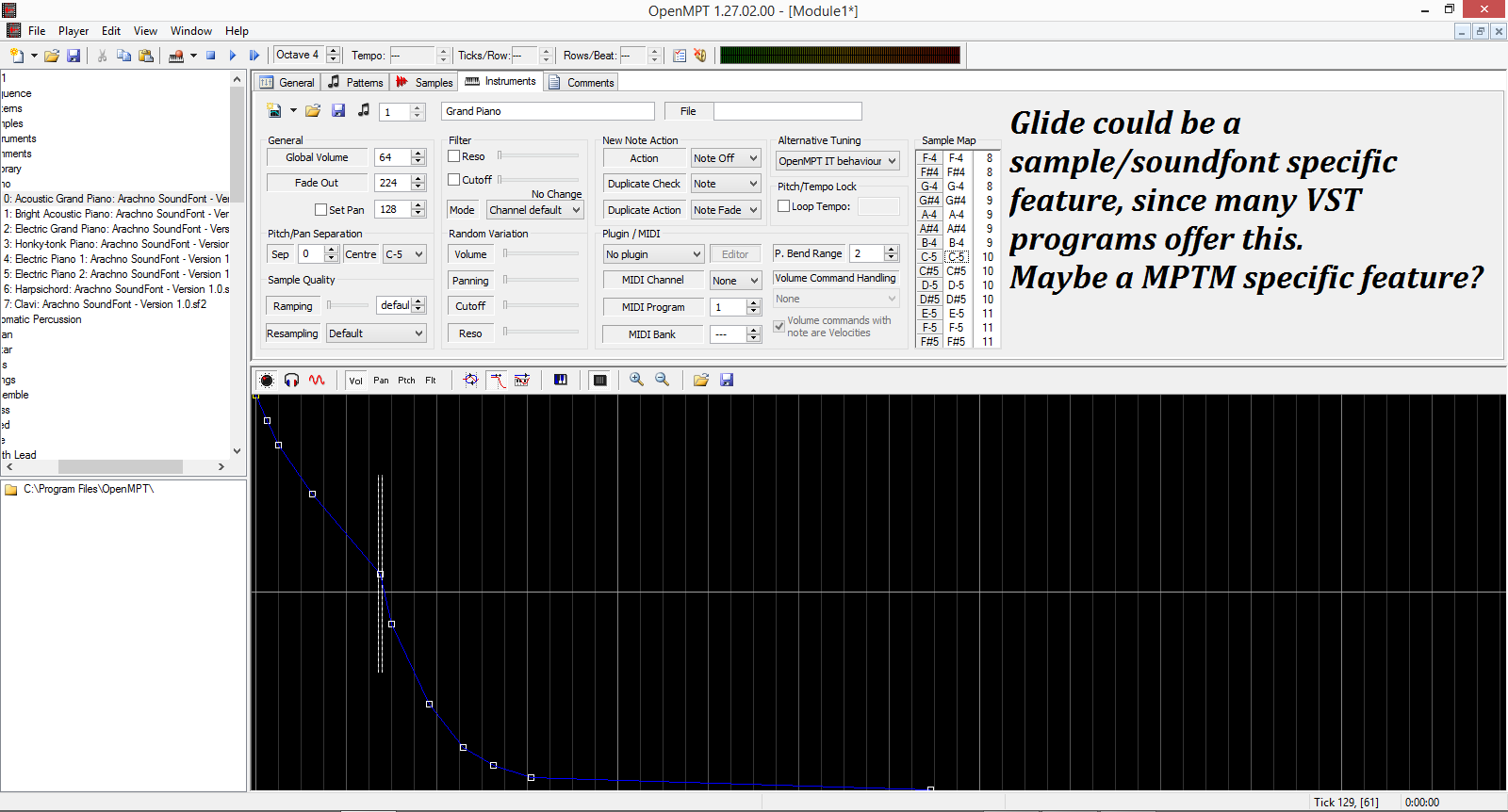This screenshot has height=812, width=1508.
Task: Open the Alternative Tuning dropdown
Action: point(837,161)
